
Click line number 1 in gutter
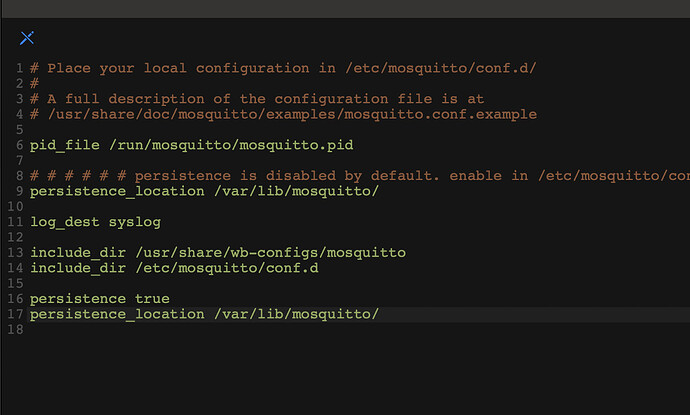coord(19,68)
